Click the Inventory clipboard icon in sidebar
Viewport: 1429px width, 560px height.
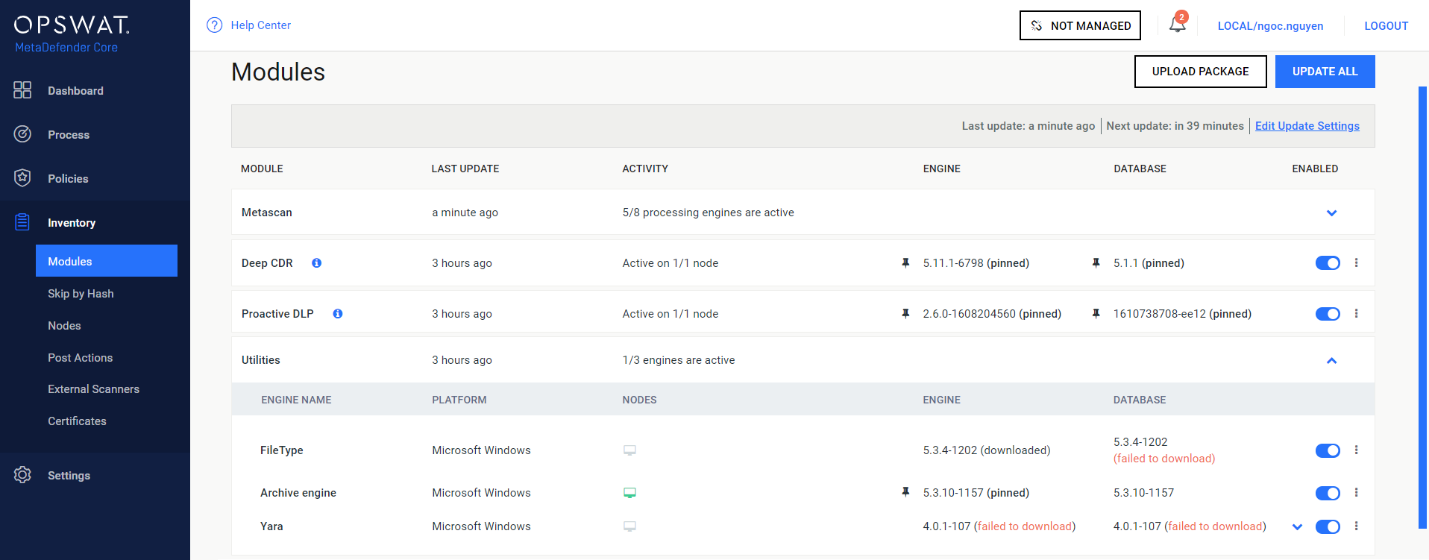(22, 222)
